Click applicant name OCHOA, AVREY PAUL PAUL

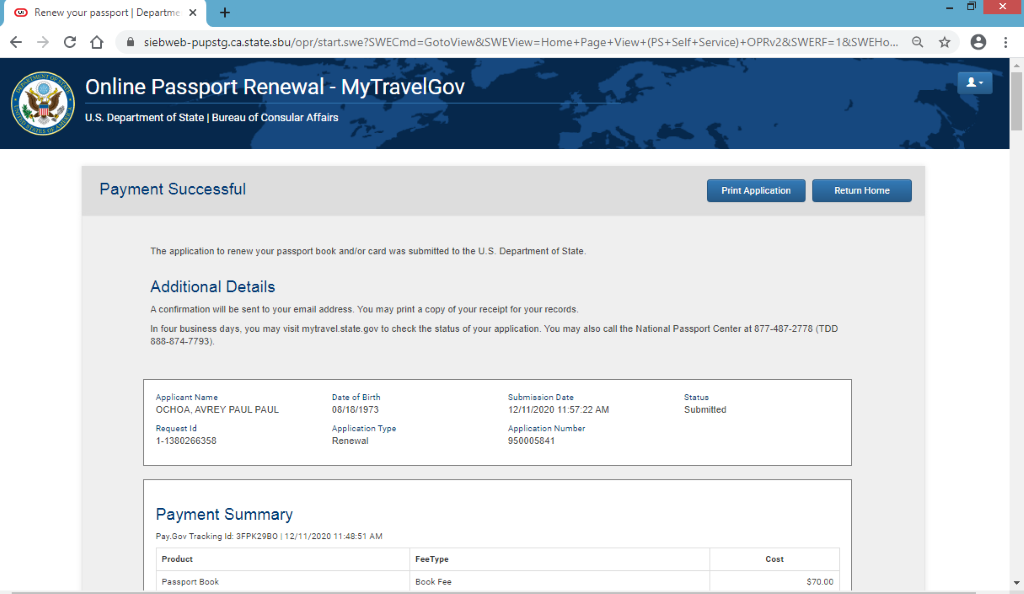[x=217, y=410]
